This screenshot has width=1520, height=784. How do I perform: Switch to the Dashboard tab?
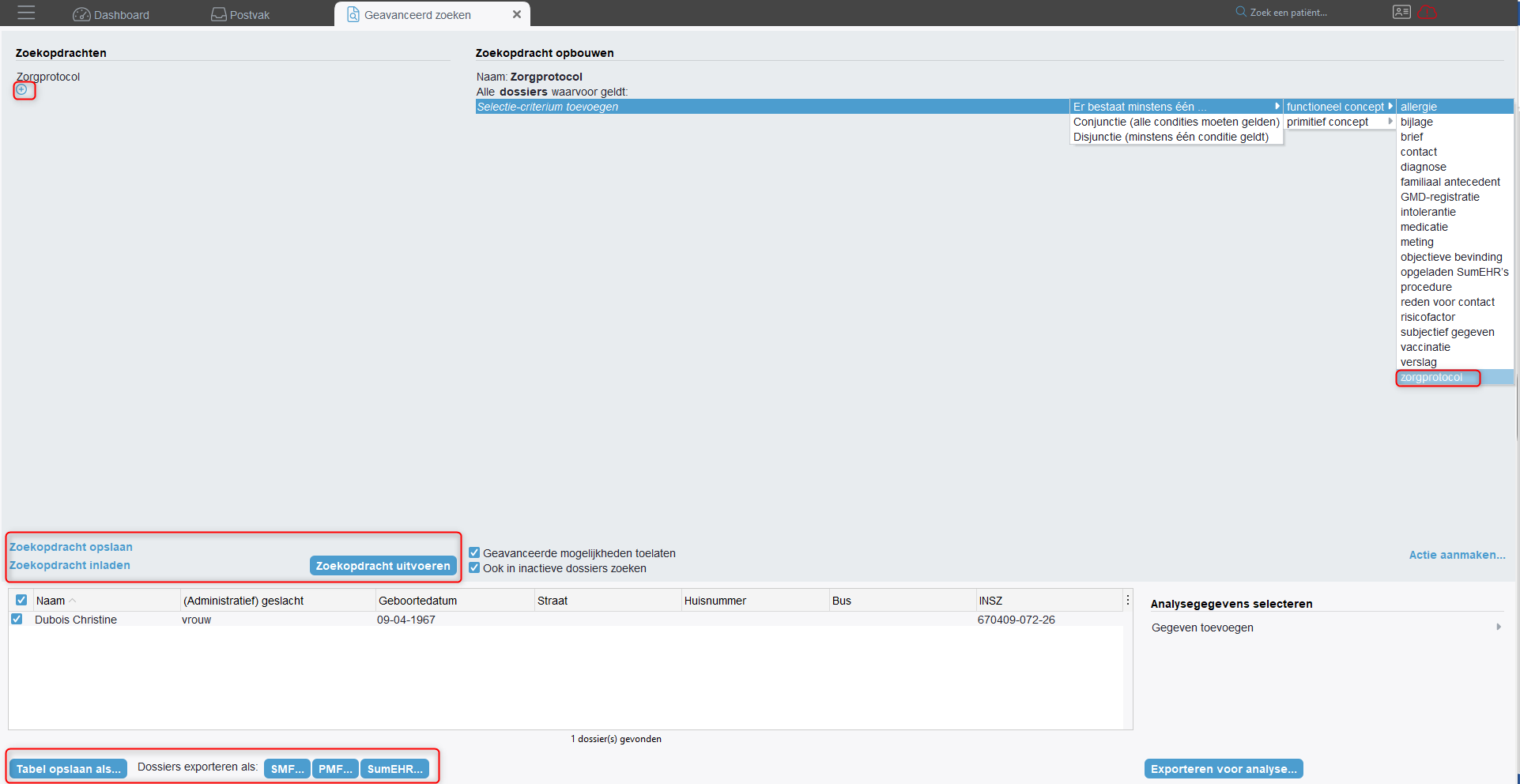click(111, 14)
